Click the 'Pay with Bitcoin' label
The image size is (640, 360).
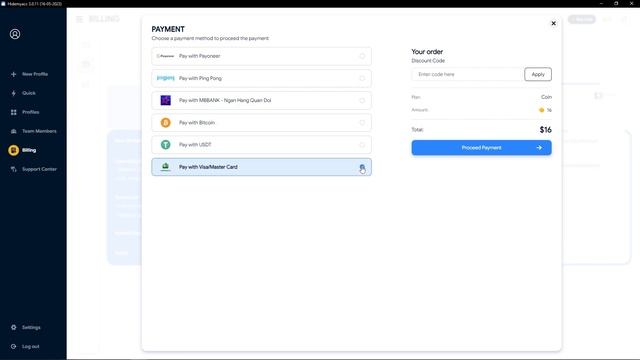pyautogui.click(x=197, y=122)
